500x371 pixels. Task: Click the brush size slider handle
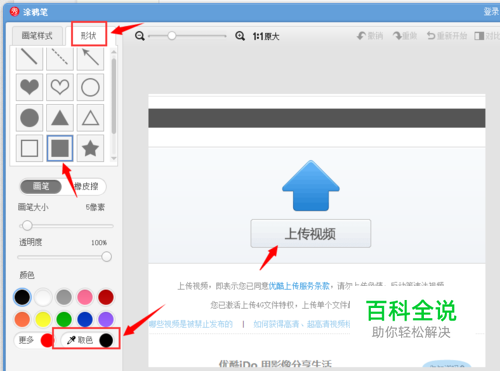pyautogui.click(x=27, y=226)
